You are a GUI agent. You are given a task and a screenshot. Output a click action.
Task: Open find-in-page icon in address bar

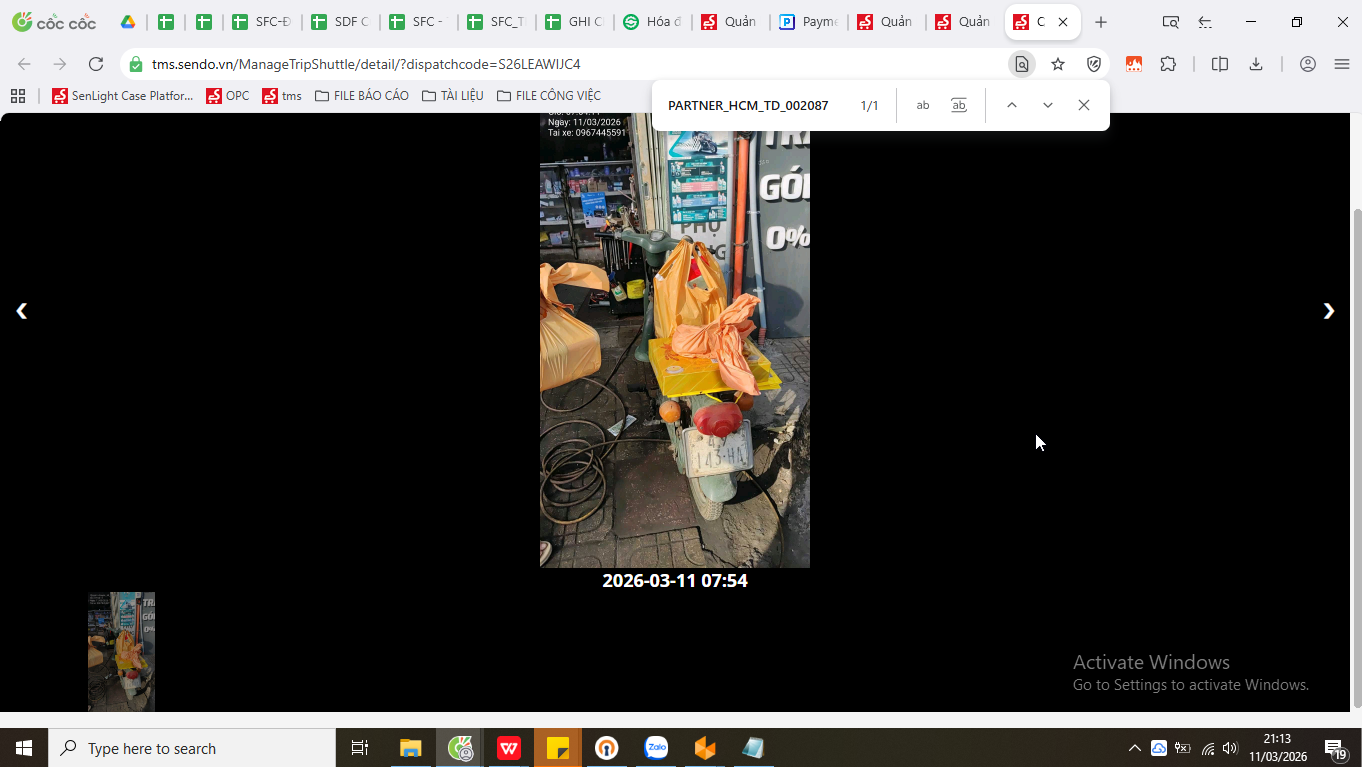click(1021, 64)
